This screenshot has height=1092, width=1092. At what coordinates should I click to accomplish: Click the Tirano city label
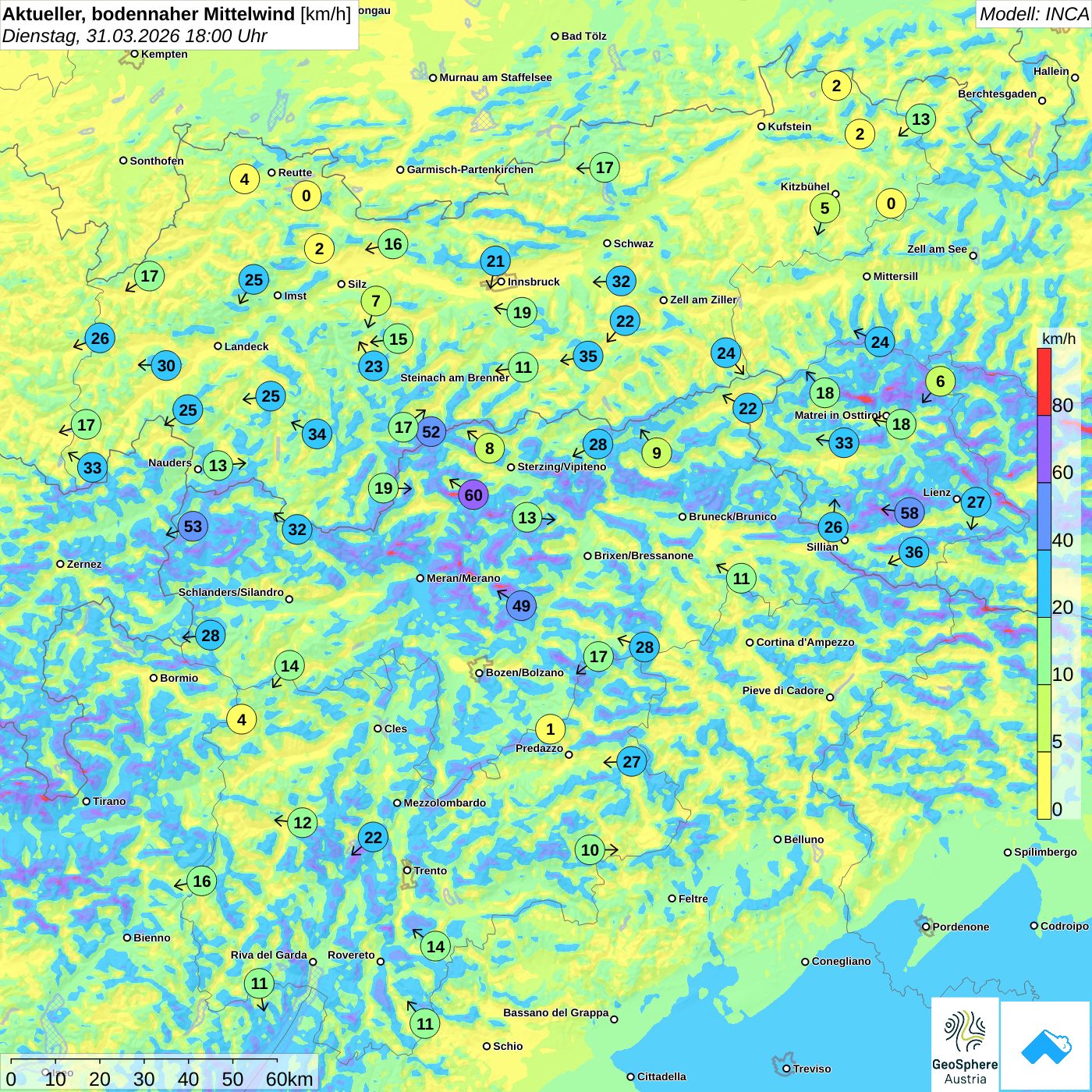[109, 801]
